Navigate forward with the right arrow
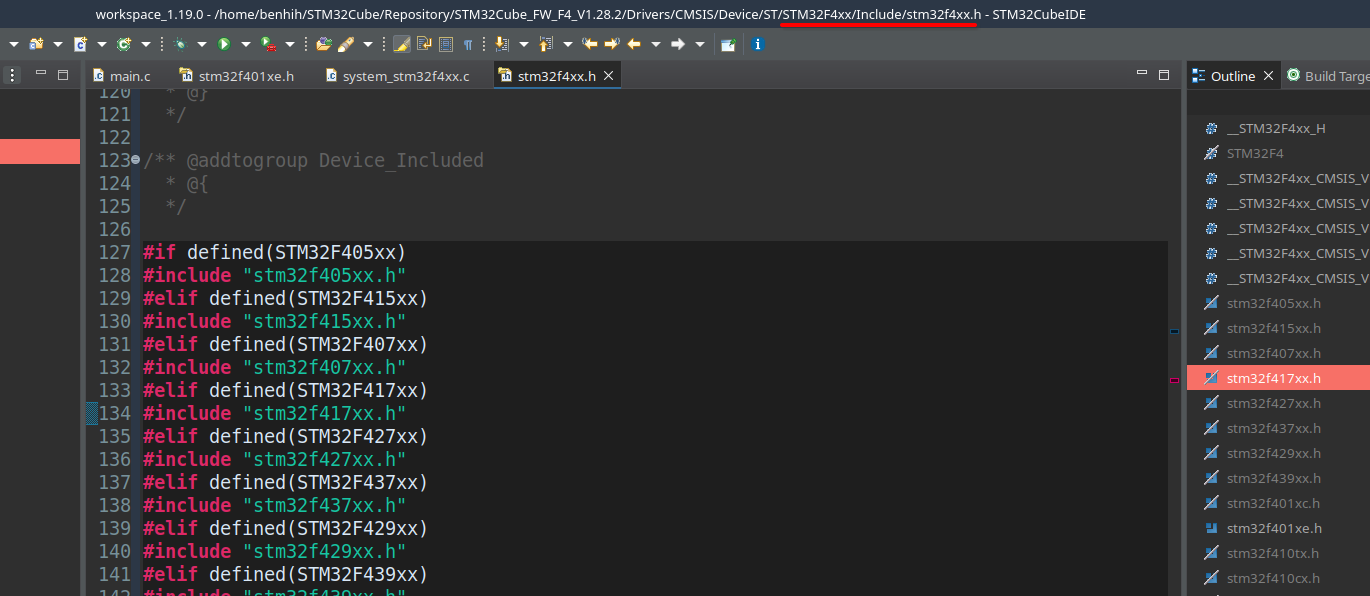Viewport: 1370px width, 596px height. 678,44
